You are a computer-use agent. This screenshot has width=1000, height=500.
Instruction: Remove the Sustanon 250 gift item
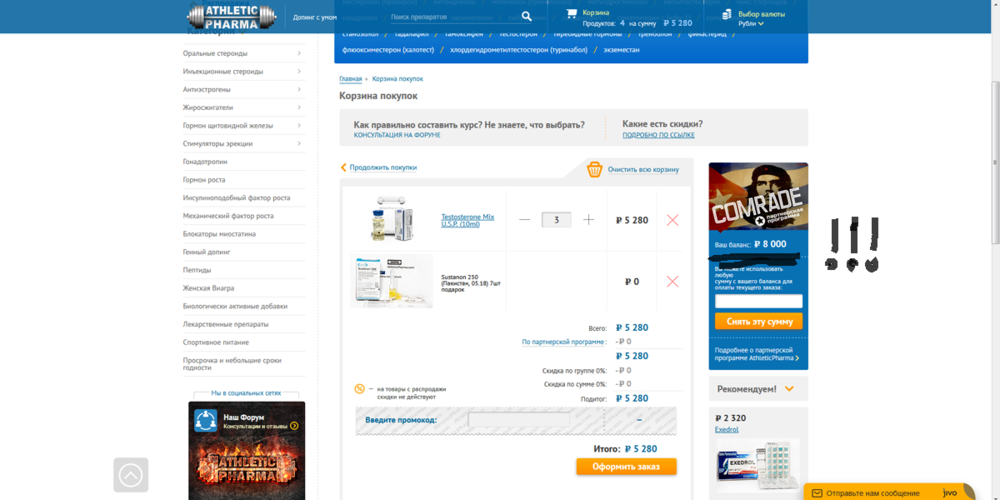672,282
